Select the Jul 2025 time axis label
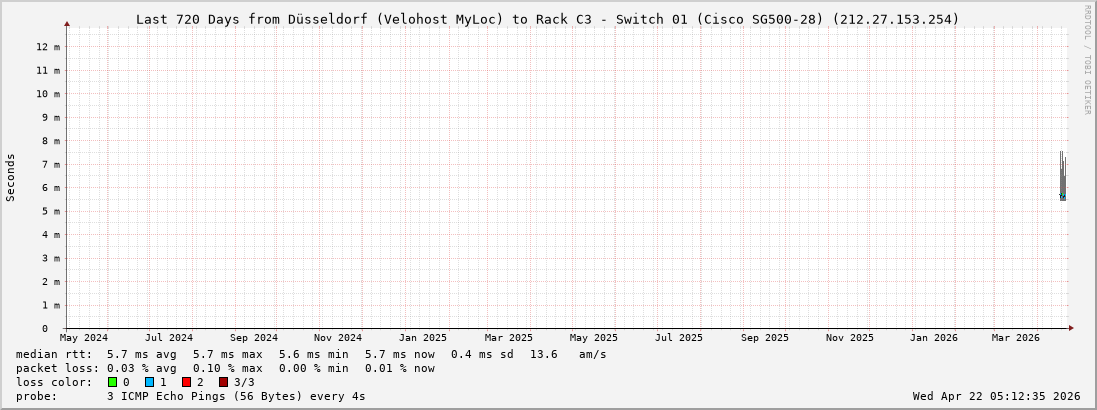The width and height of the screenshot is (1097, 410). 679,338
